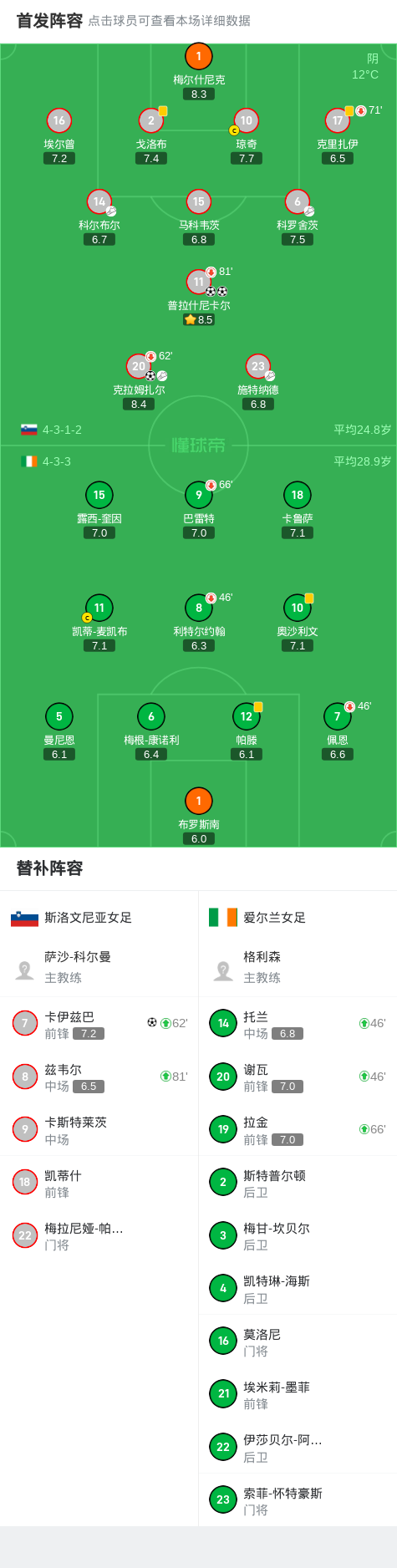This screenshot has width=397, height=1568.
Task: Click Ireland flag beside 4-3-3 formation
Action: pyautogui.click(x=29, y=461)
